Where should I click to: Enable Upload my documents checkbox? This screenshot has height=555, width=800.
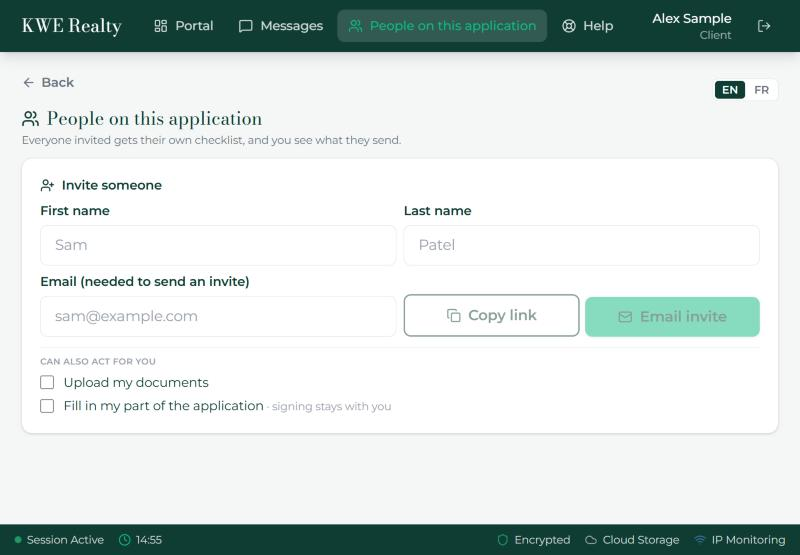pyautogui.click(x=47, y=383)
